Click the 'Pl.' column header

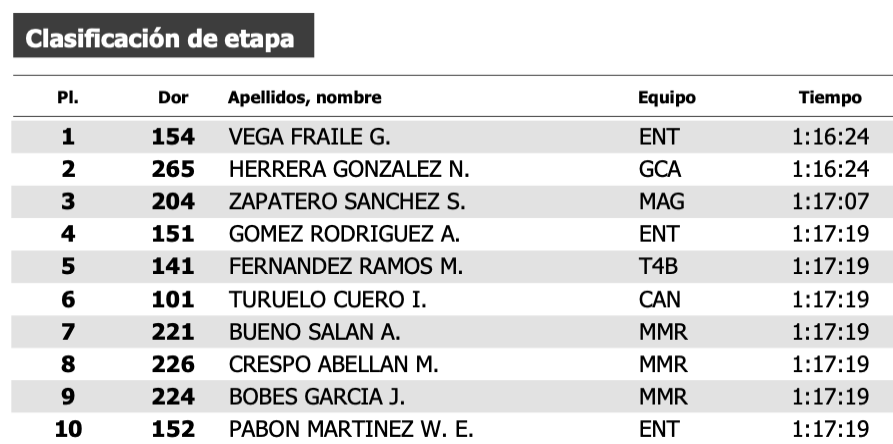[68, 98]
